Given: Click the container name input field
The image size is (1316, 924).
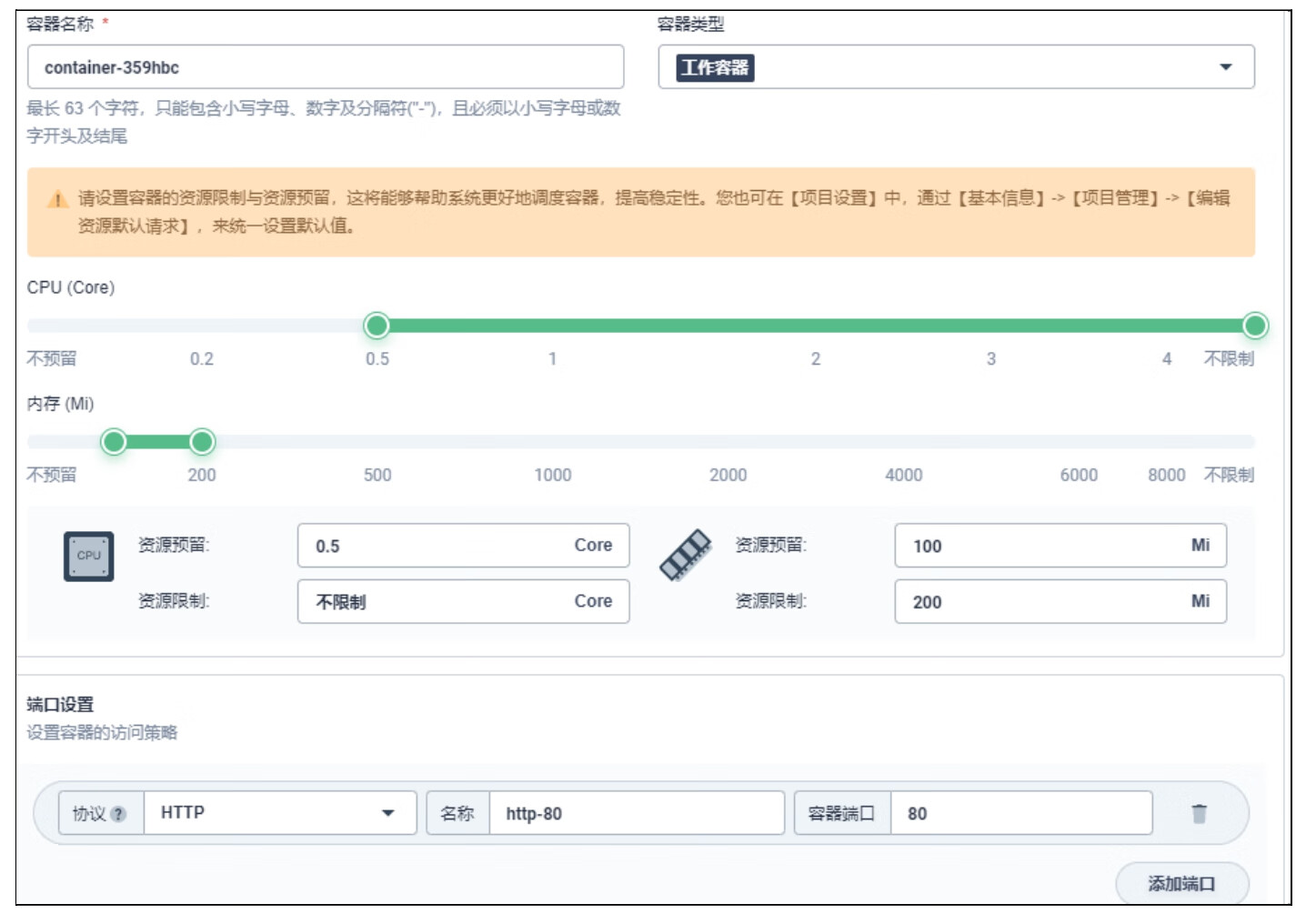Looking at the screenshot, I should (x=325, y=67).
